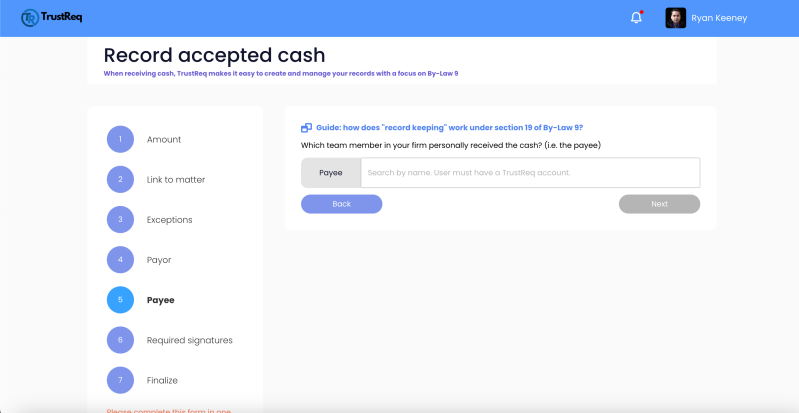Open the Ryan Keeney user menu
The image size is (799, 413).
[x=719, y=18]
